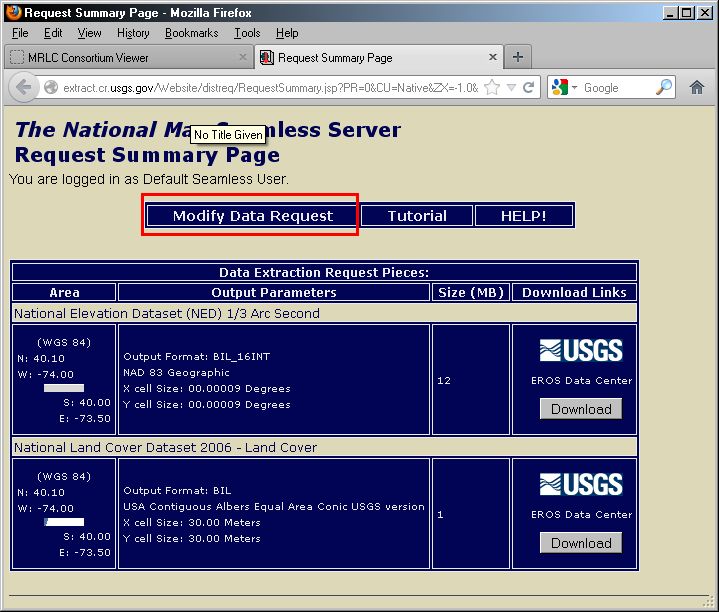Click the browser Back arrow button
The image size is (719, 612).
point(24,88)
